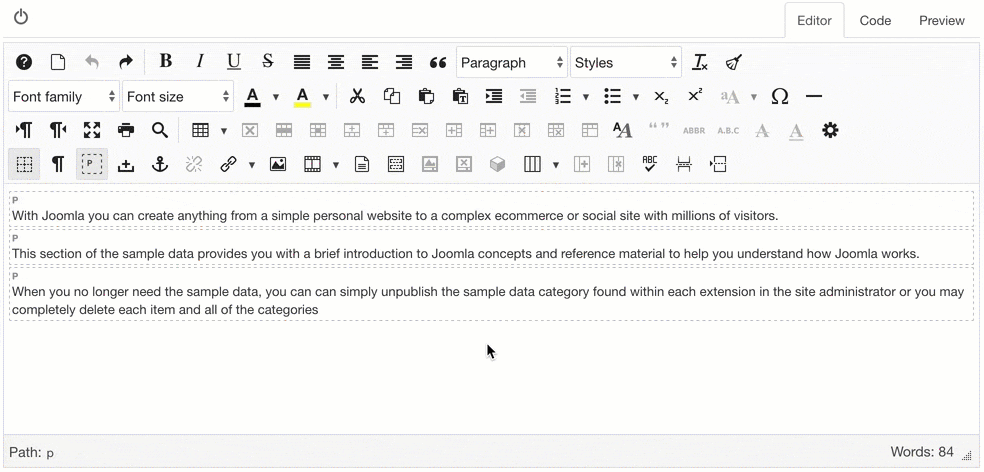The width and height of the screenshot is (984, 472).
Task: Click the Insert Image icon
Action: click(x=278, y=164)
